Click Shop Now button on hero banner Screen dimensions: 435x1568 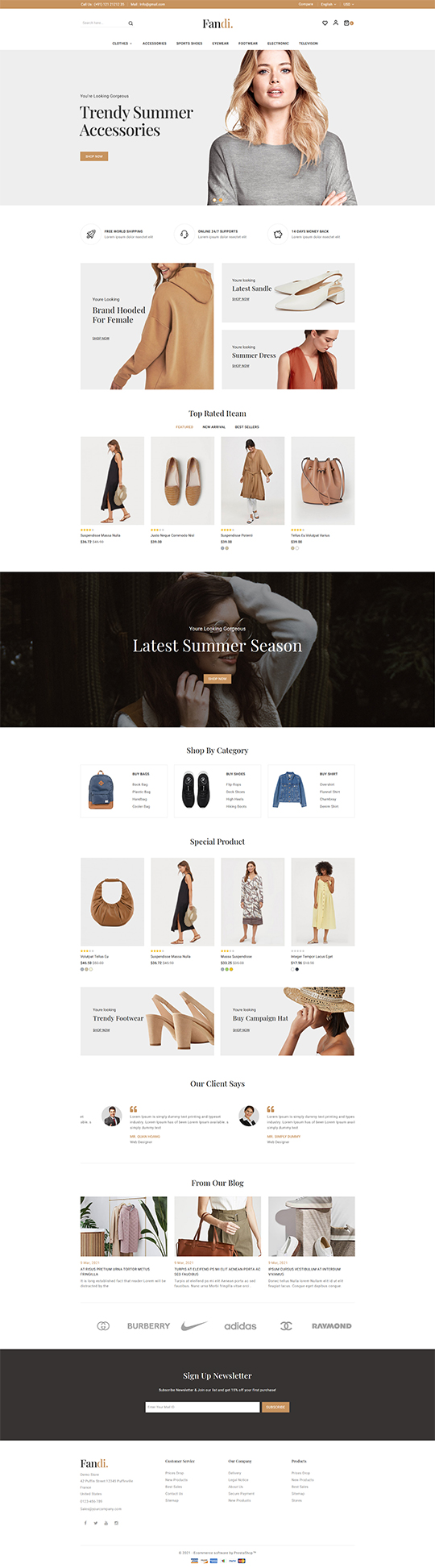point(93,156)
